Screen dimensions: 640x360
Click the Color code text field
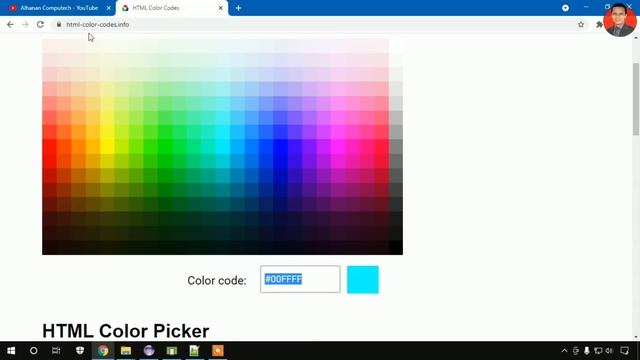point(300,279)
